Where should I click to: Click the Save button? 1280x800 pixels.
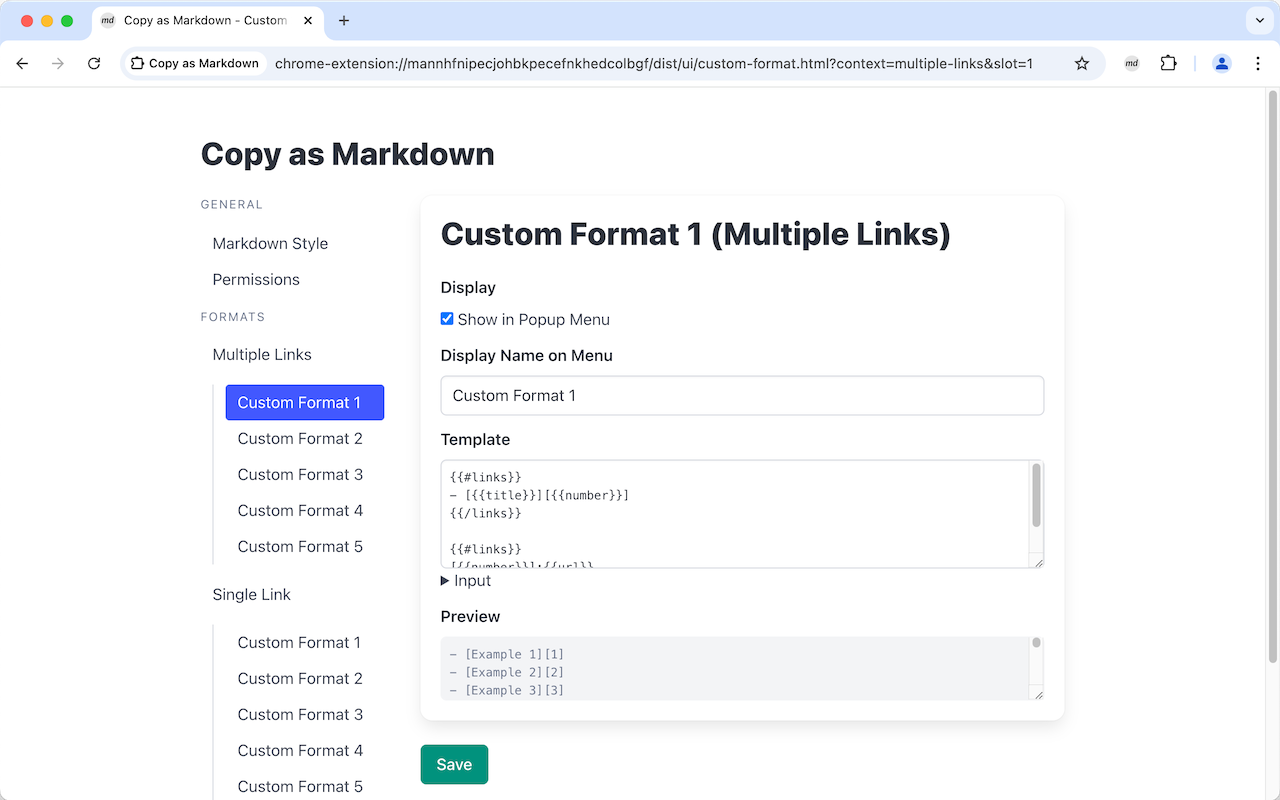(454, 764)
